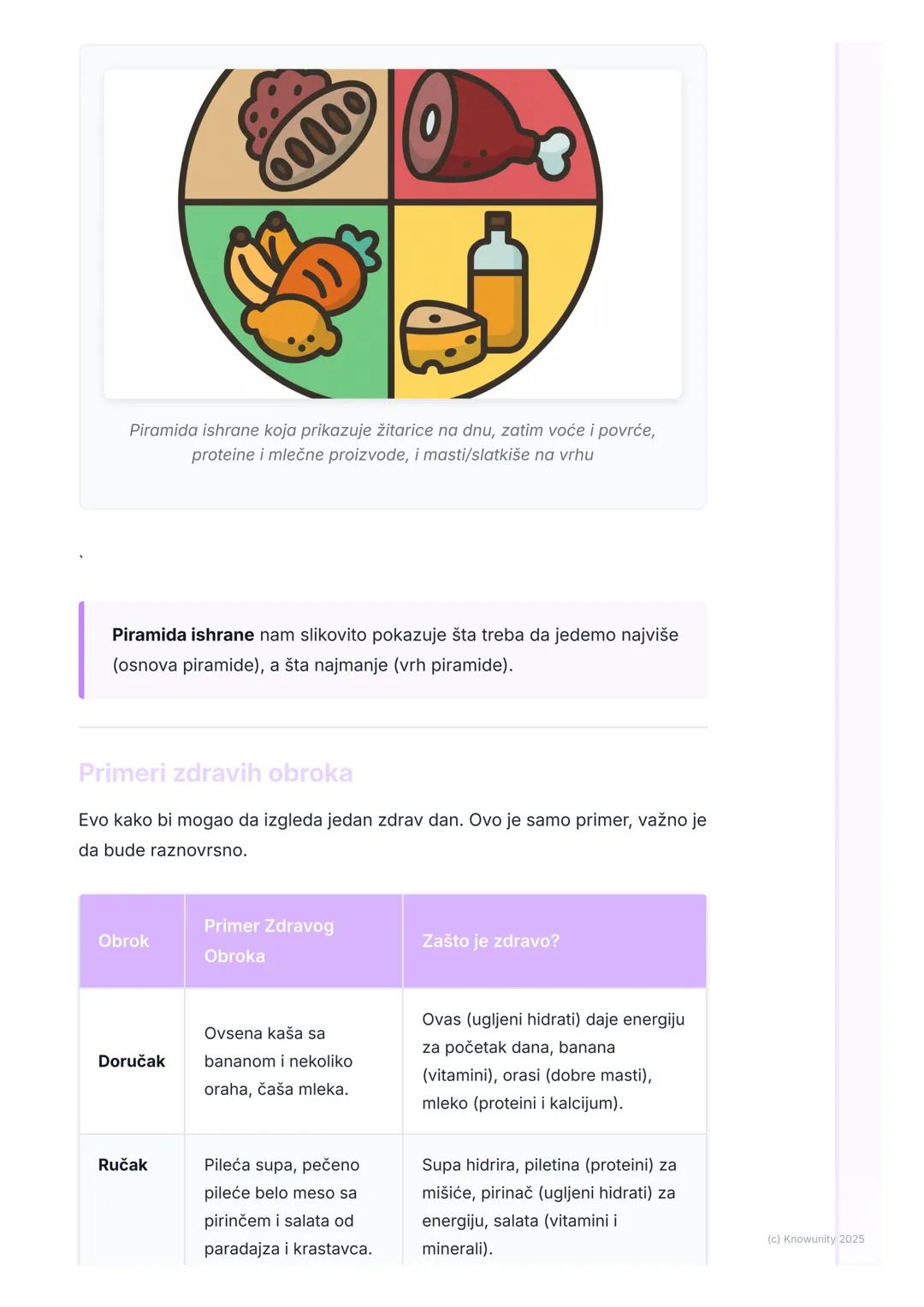Select the "Doručak" row label
Image resolution: width=924 pixels, height=1307 pixels.
click(x=132, y=1061)
